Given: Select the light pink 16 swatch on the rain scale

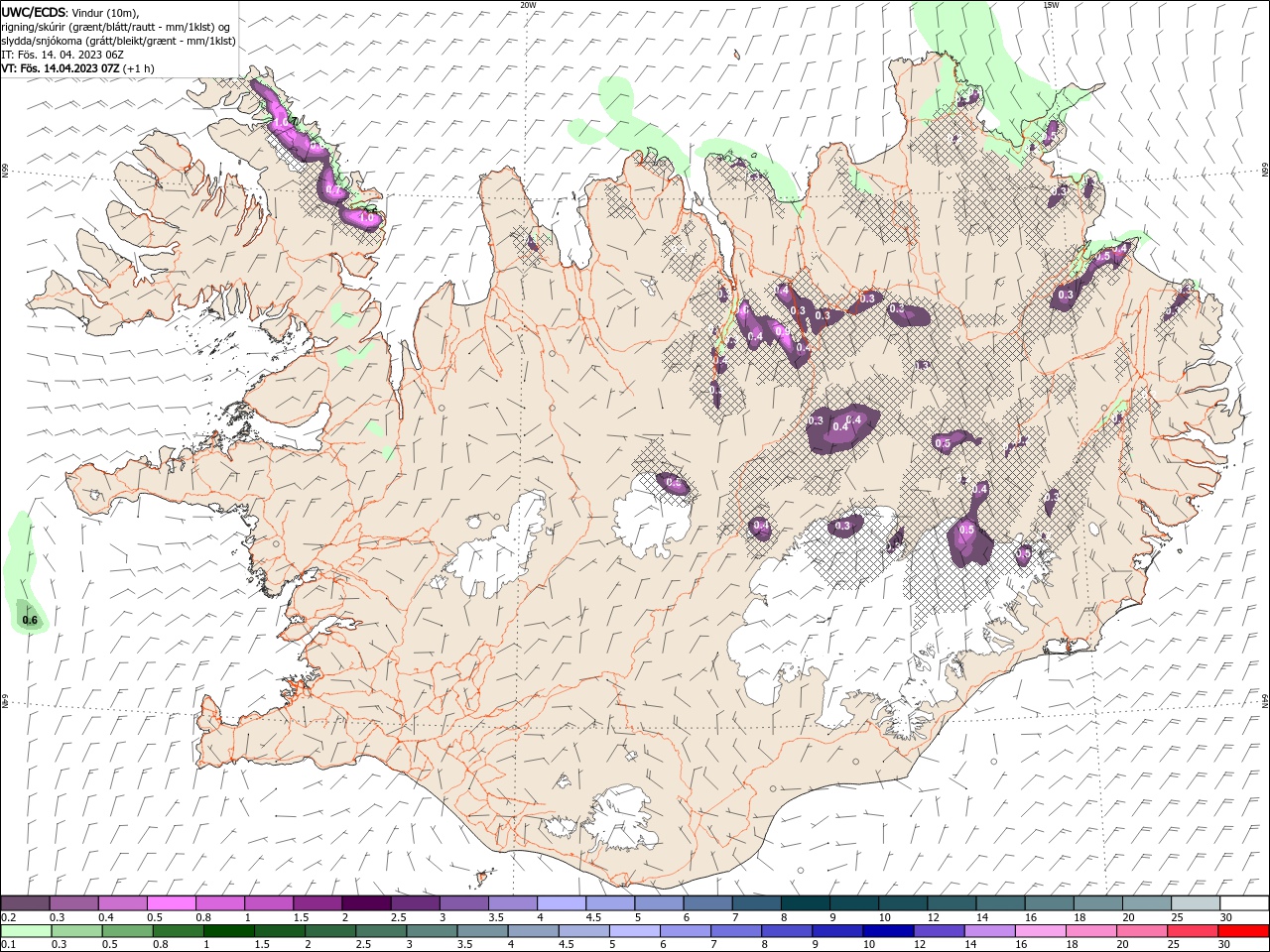Looking at the screenshot, I should coord(1040,931).
